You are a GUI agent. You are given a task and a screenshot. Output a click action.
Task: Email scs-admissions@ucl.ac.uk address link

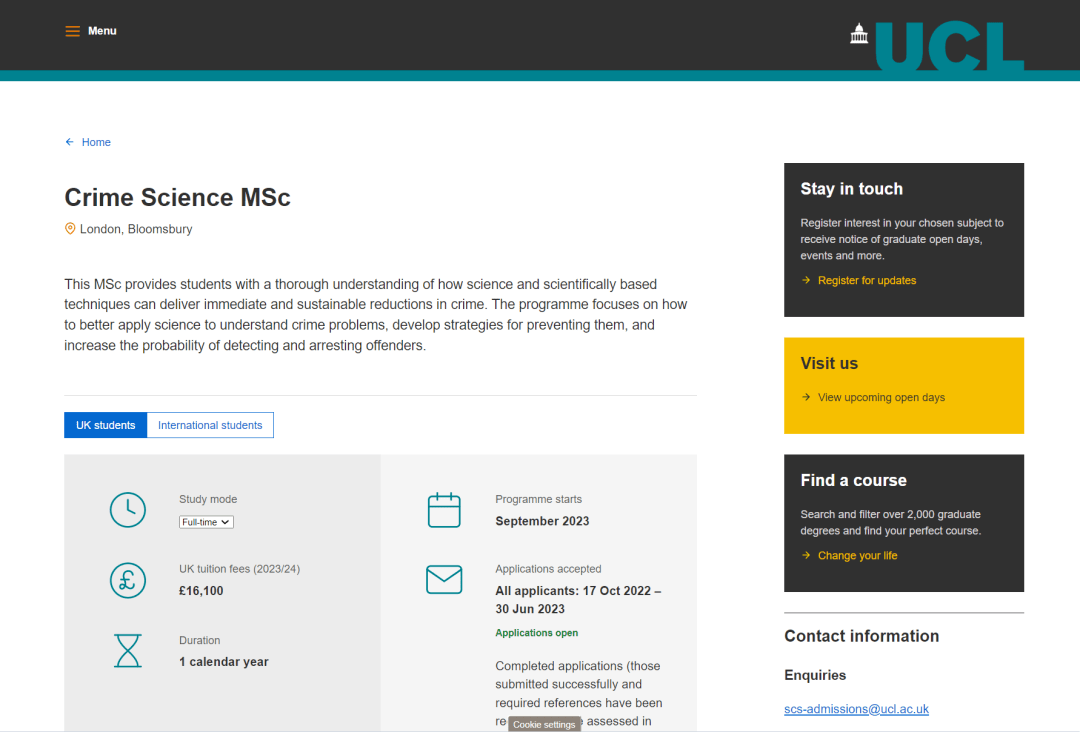coord(856,709)
